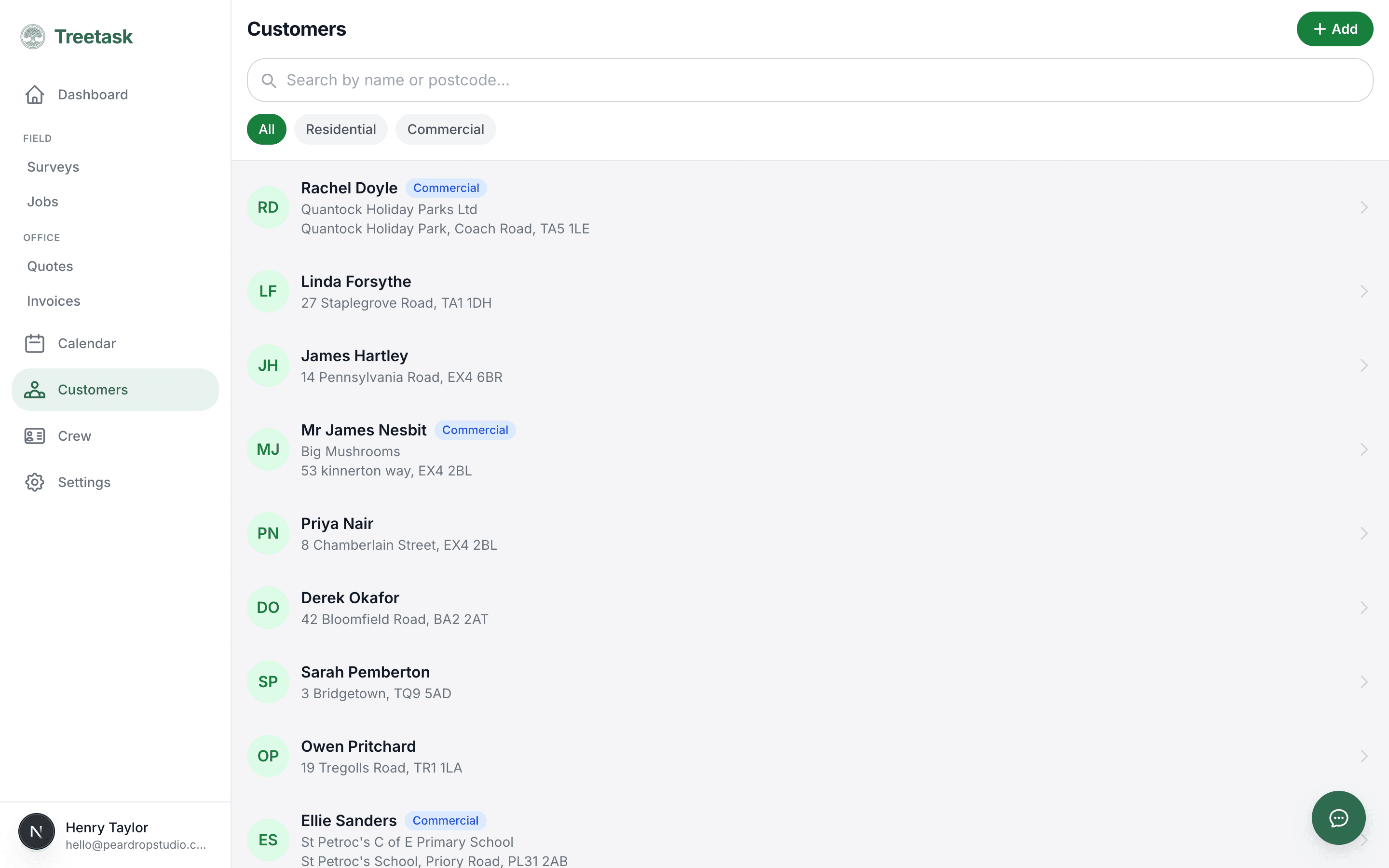The width and height of the screenshot is (1389, 868).
Task: Expand Rachel Doyle row chevron
Action: (1364, 207)
